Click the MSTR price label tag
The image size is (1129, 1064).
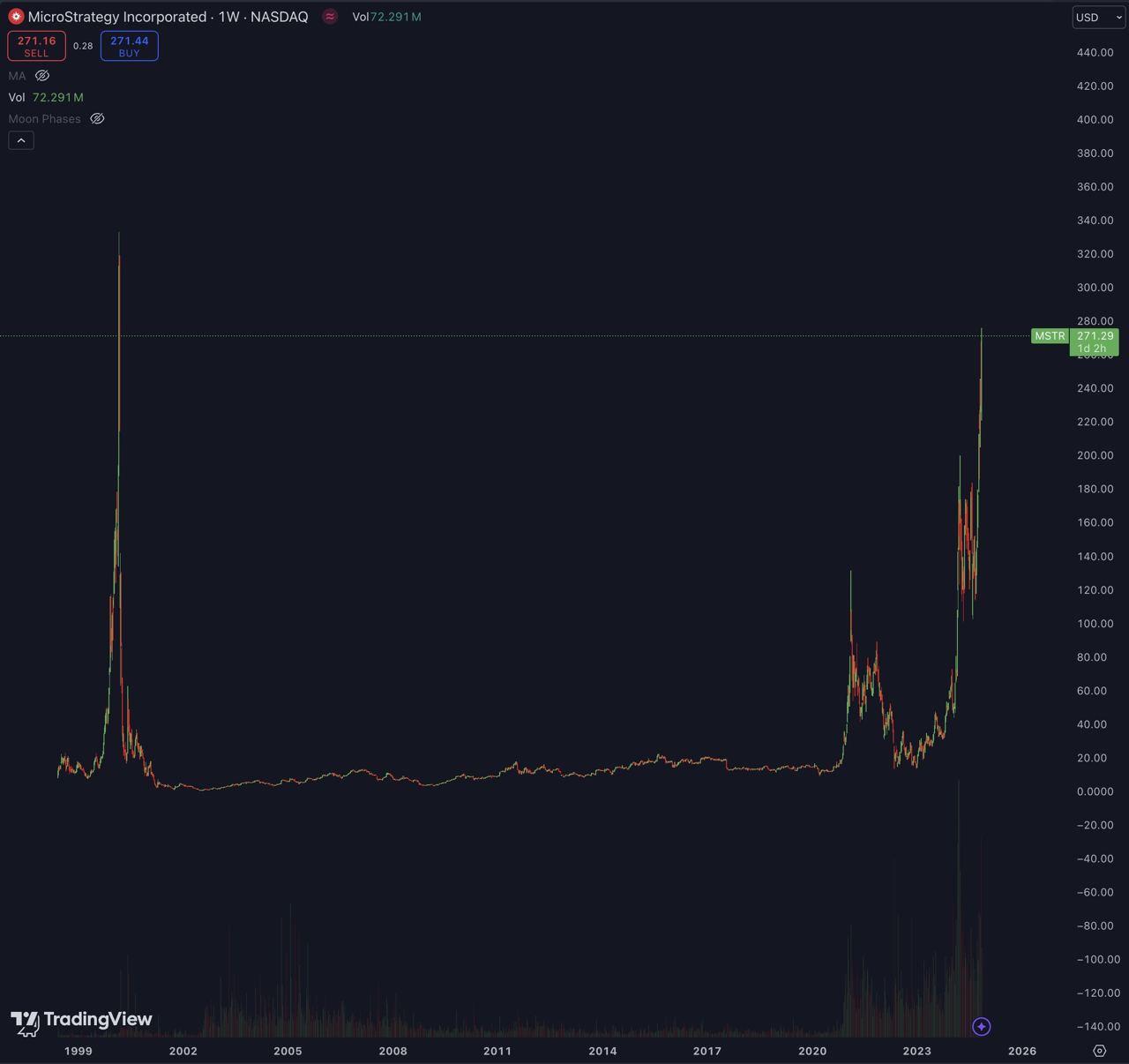1050,336
